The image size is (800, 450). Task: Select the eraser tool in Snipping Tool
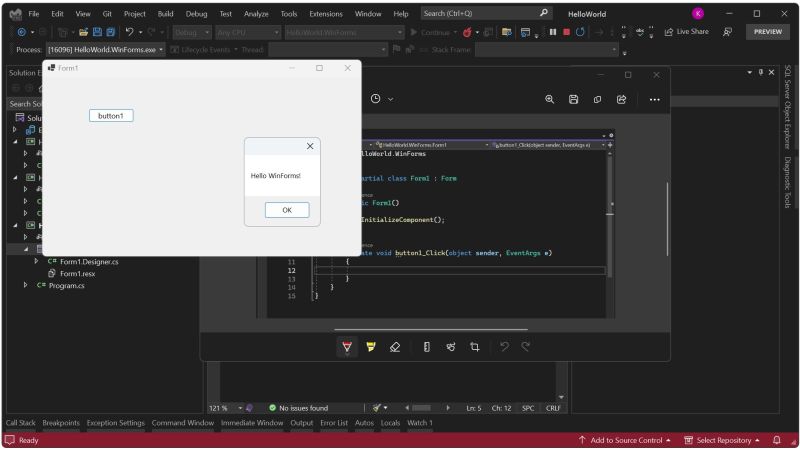[x=395, y=347]
